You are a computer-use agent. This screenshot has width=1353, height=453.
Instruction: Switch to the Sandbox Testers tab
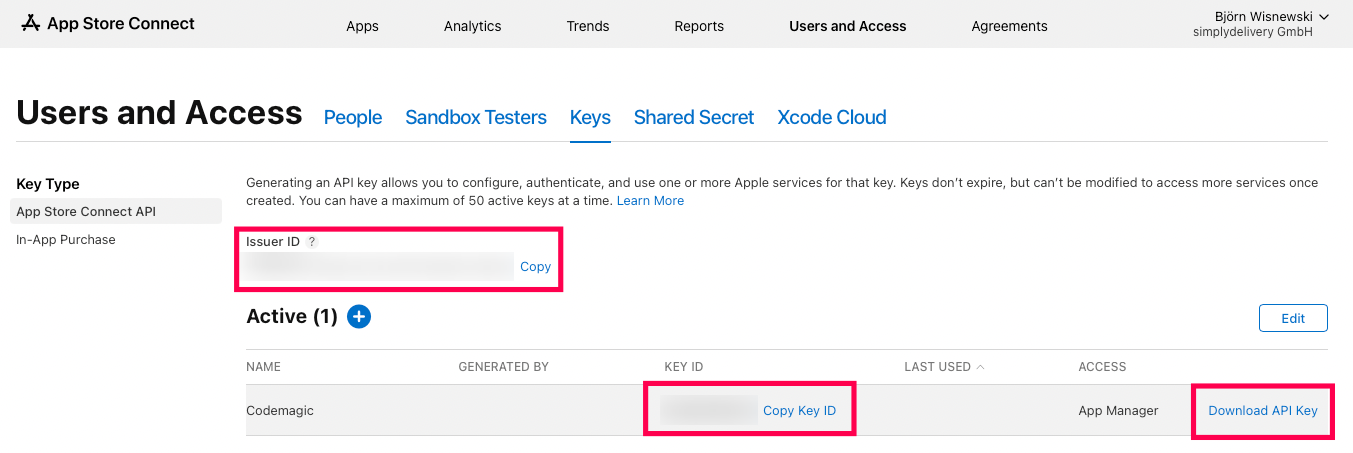point(475,118)
